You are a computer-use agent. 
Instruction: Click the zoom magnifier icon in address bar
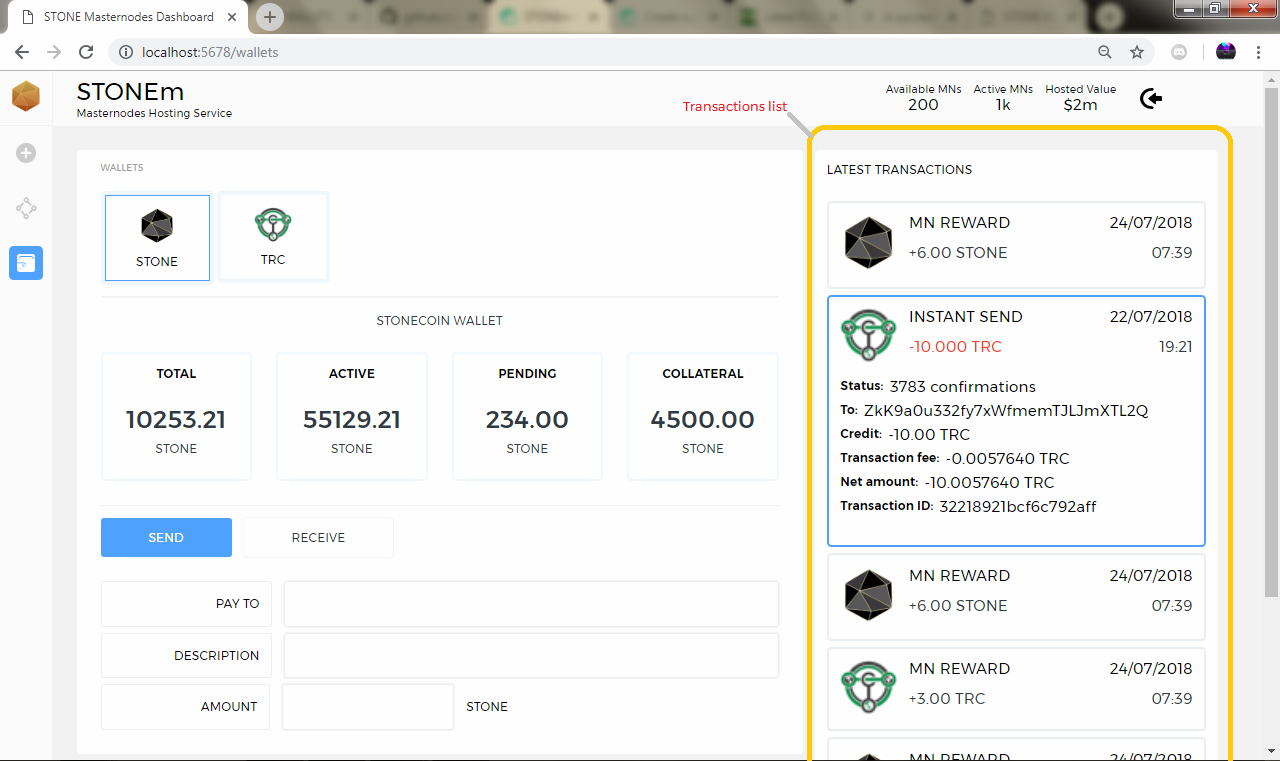1105,52
